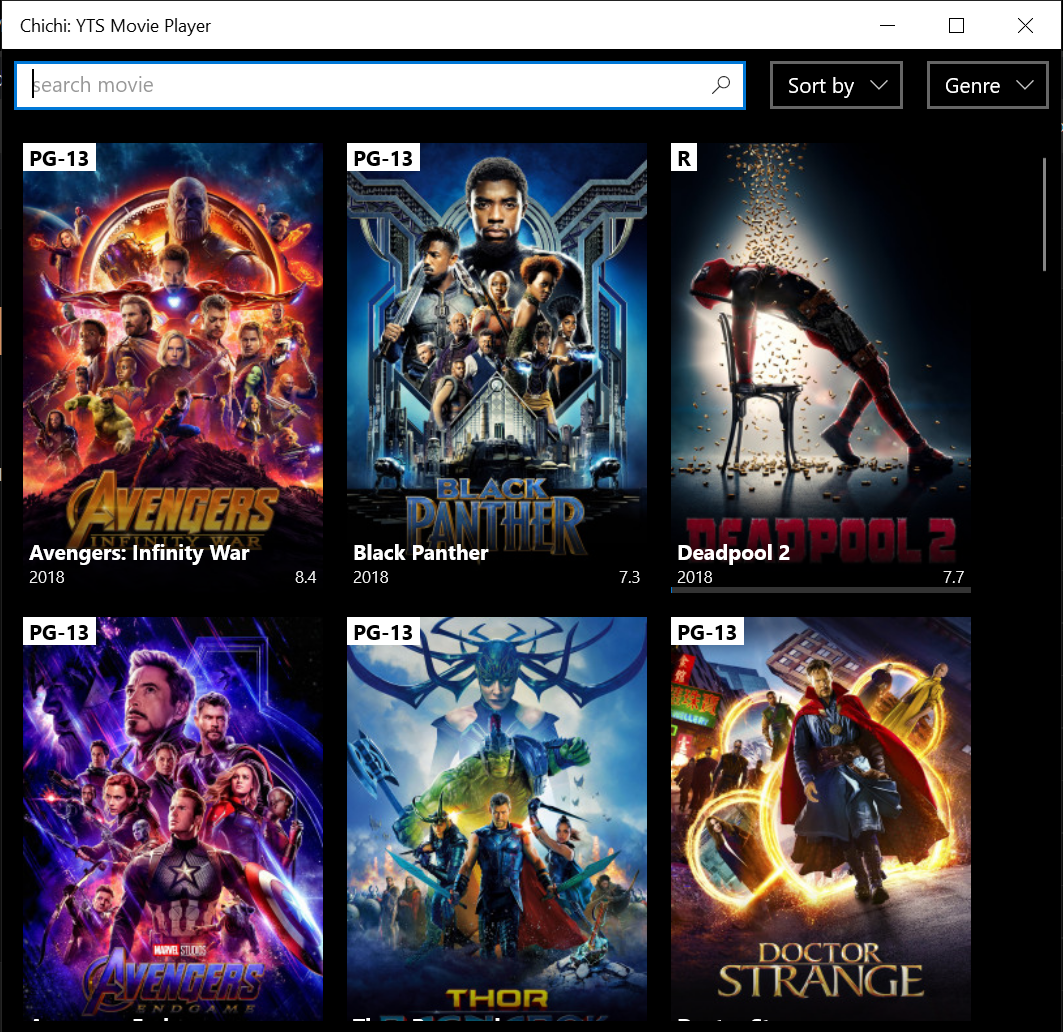1063x1032 pixels.
Task: Click the 8.4 rating on Infinity War
Action: (305, 577)
